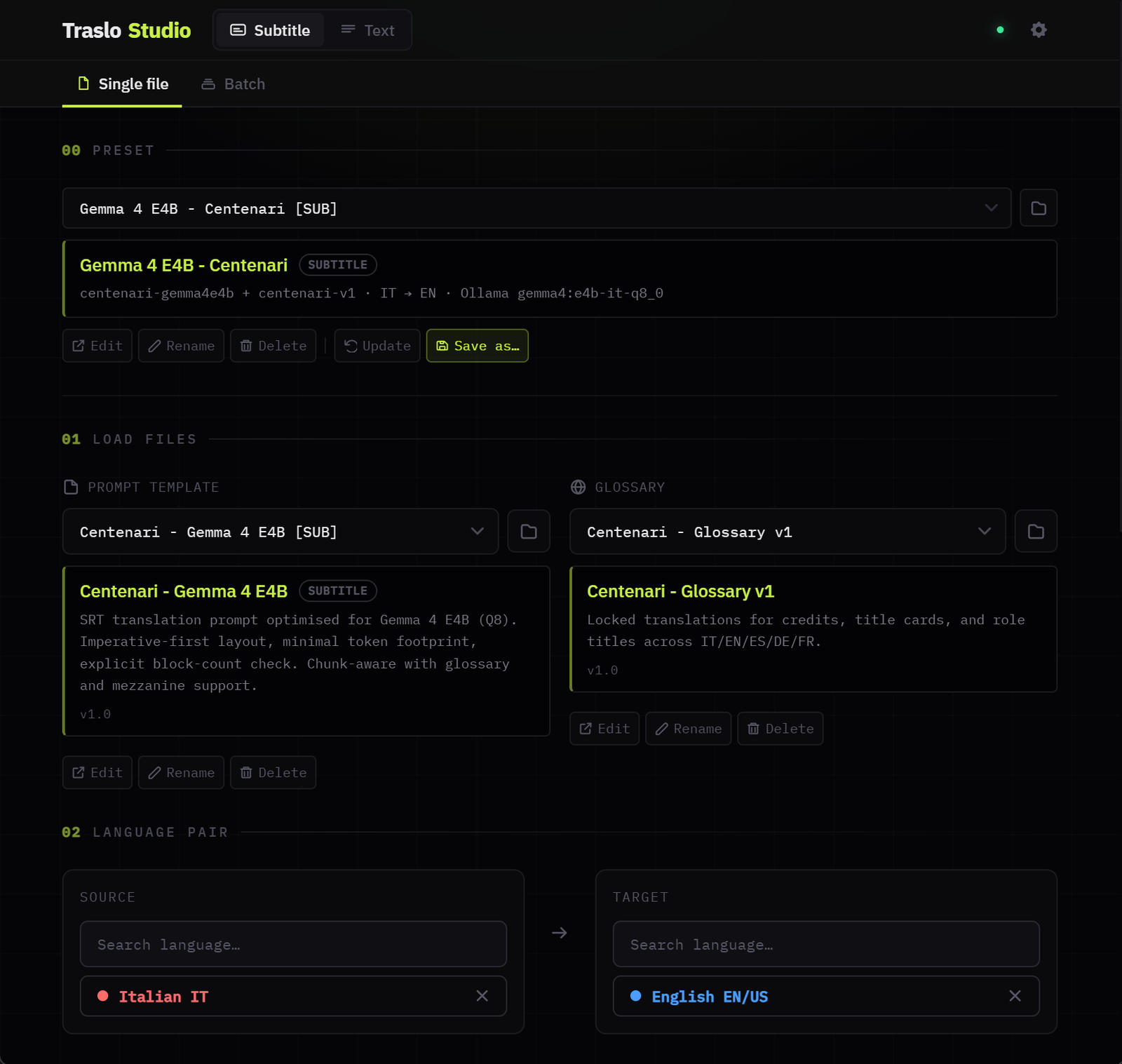The width and height of the screenshot is (1122, 1064).
Task: Open Centenari - Gemma 4 E4B [SUB] template dropdown
Action: 280,532
